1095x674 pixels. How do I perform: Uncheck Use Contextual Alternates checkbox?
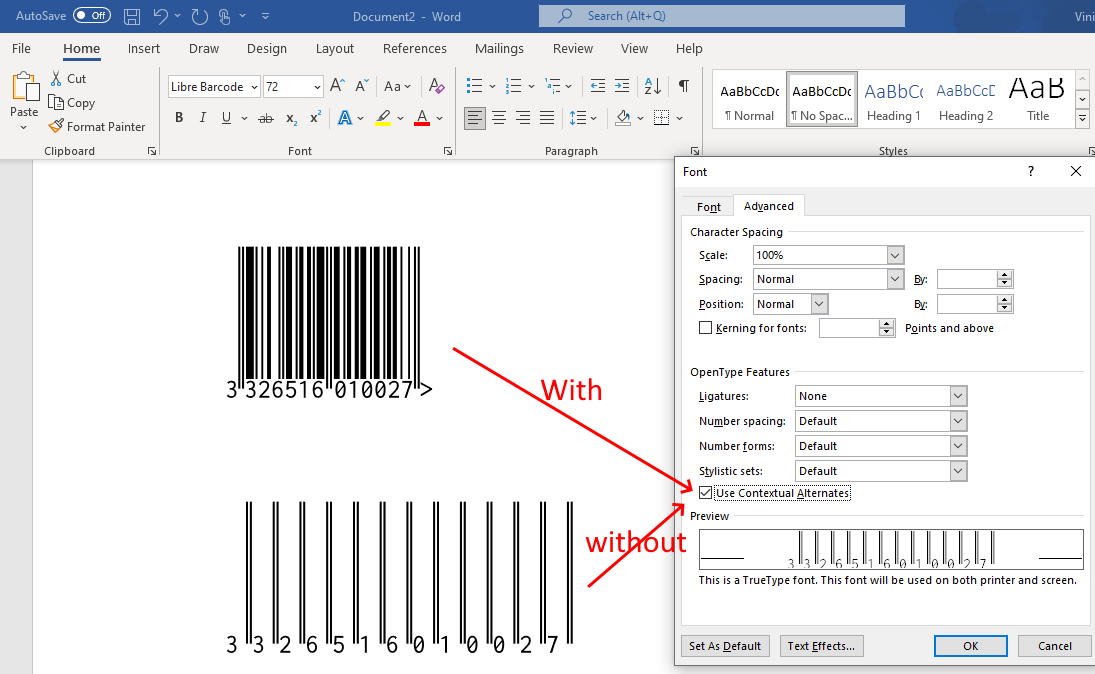706,493
